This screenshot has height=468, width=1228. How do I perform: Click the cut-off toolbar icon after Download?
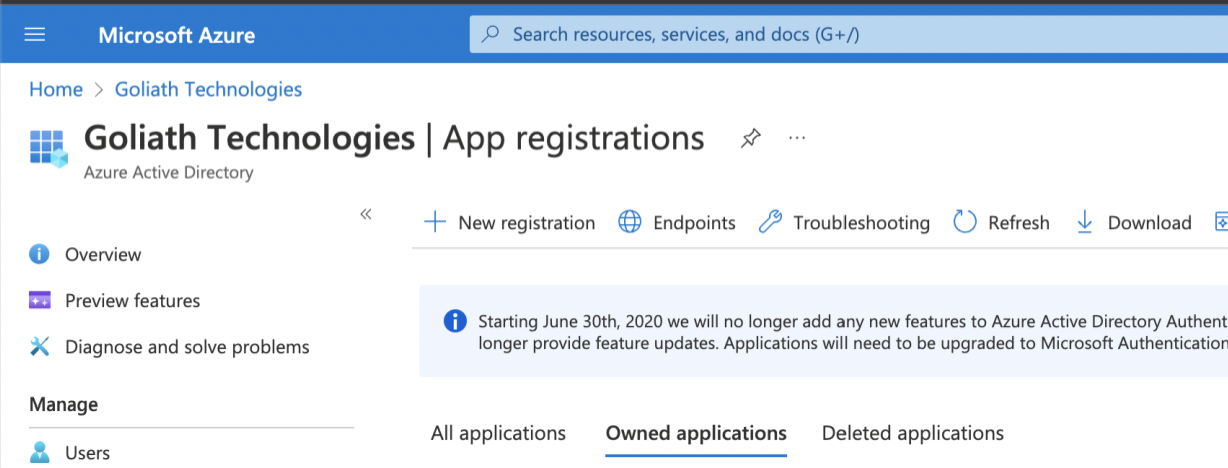1221,222
